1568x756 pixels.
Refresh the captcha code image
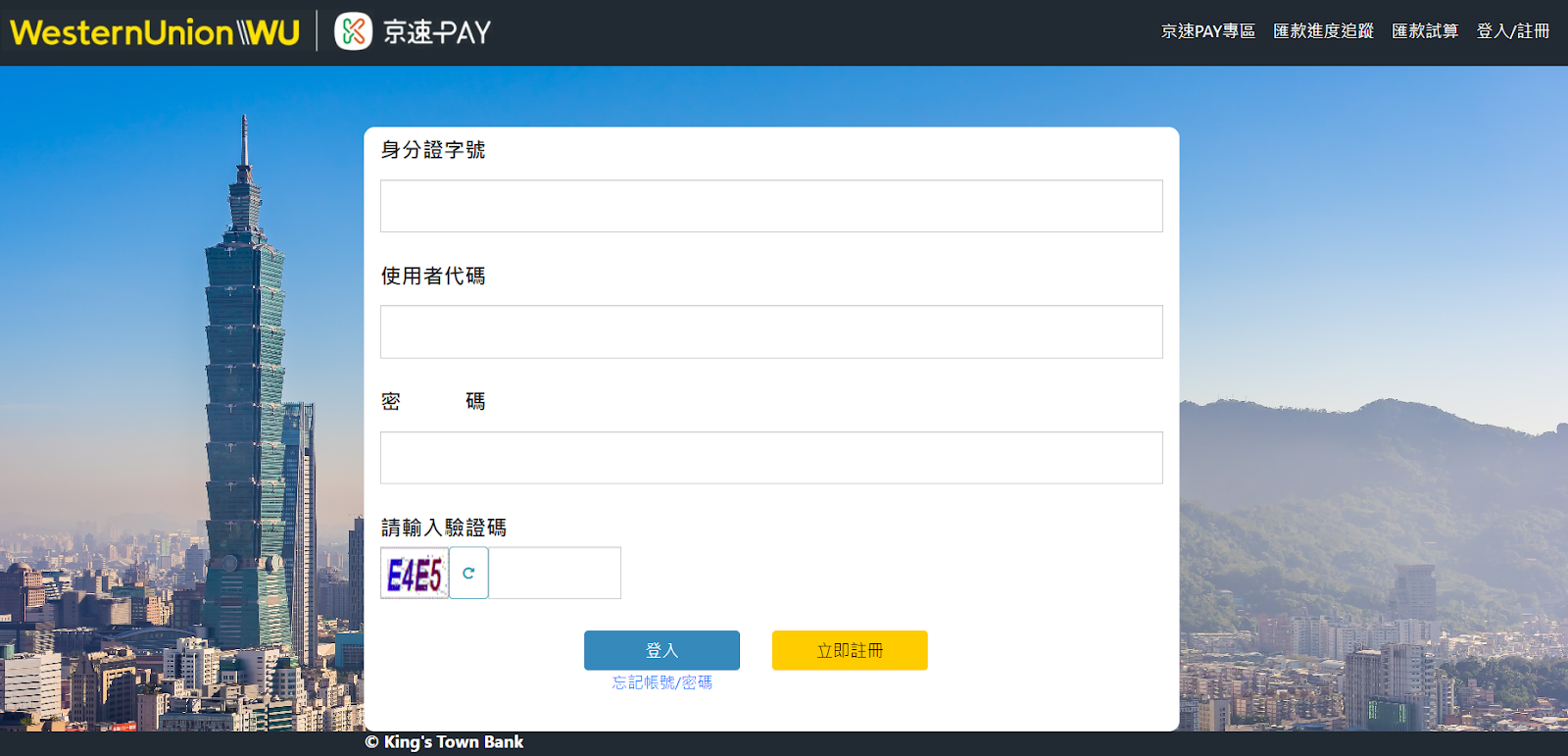coord(468,574)
